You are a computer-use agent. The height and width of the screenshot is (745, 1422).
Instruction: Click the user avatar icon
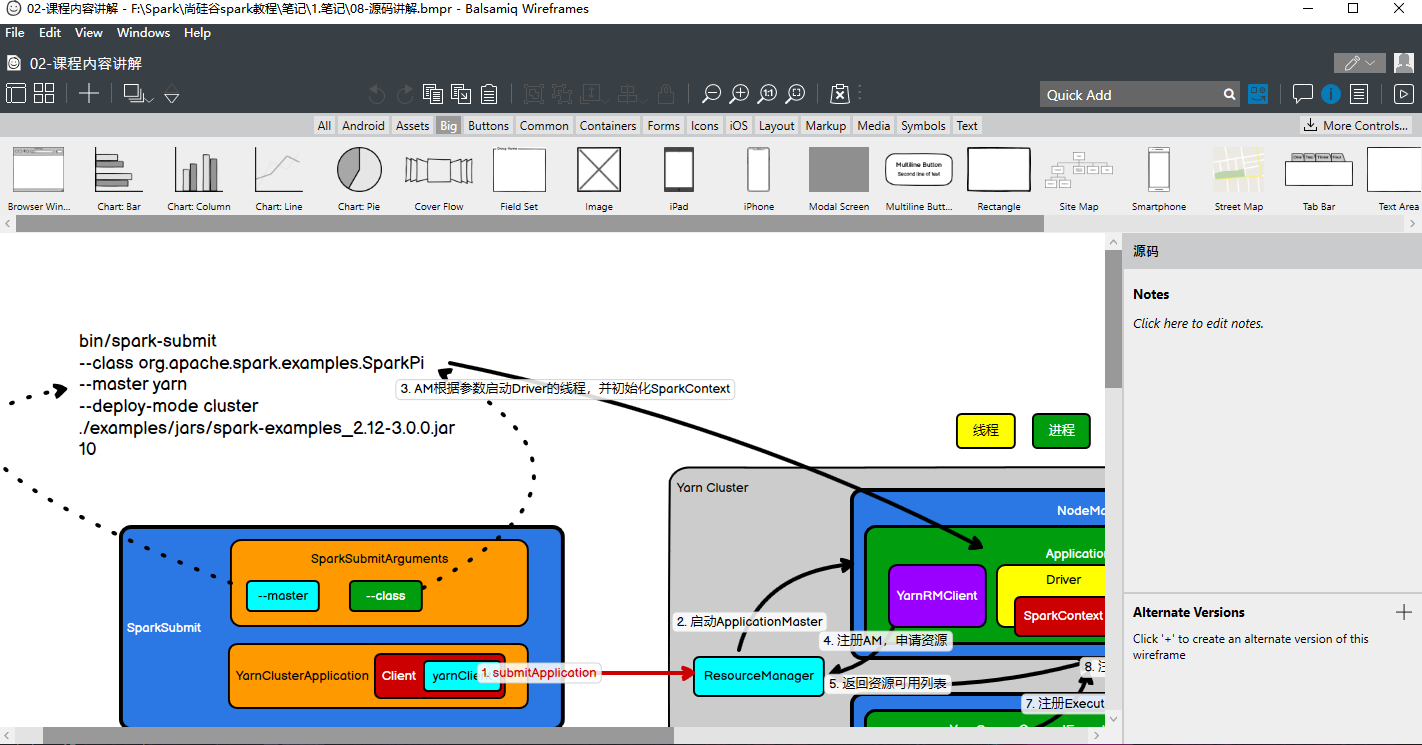point(1404,63)
